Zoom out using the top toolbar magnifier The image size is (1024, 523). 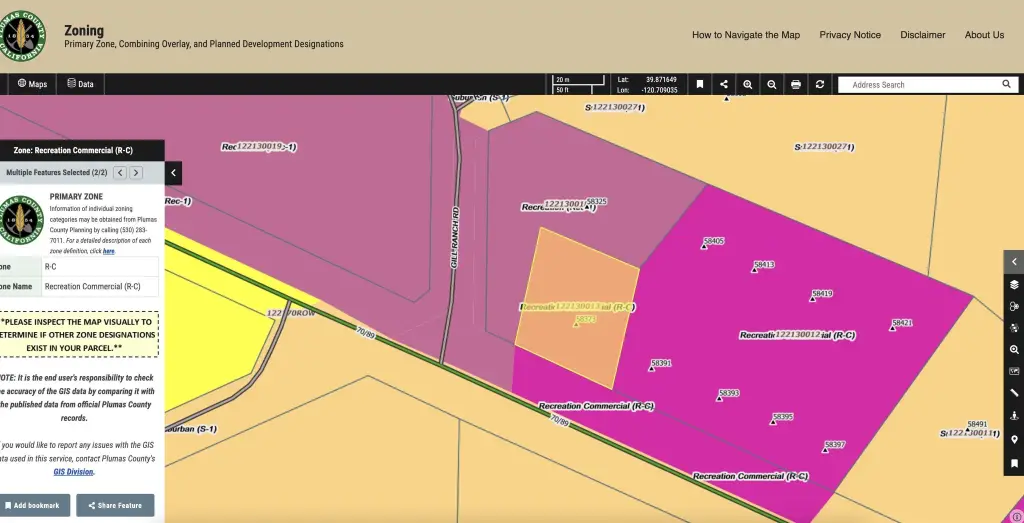click(772, 85)
